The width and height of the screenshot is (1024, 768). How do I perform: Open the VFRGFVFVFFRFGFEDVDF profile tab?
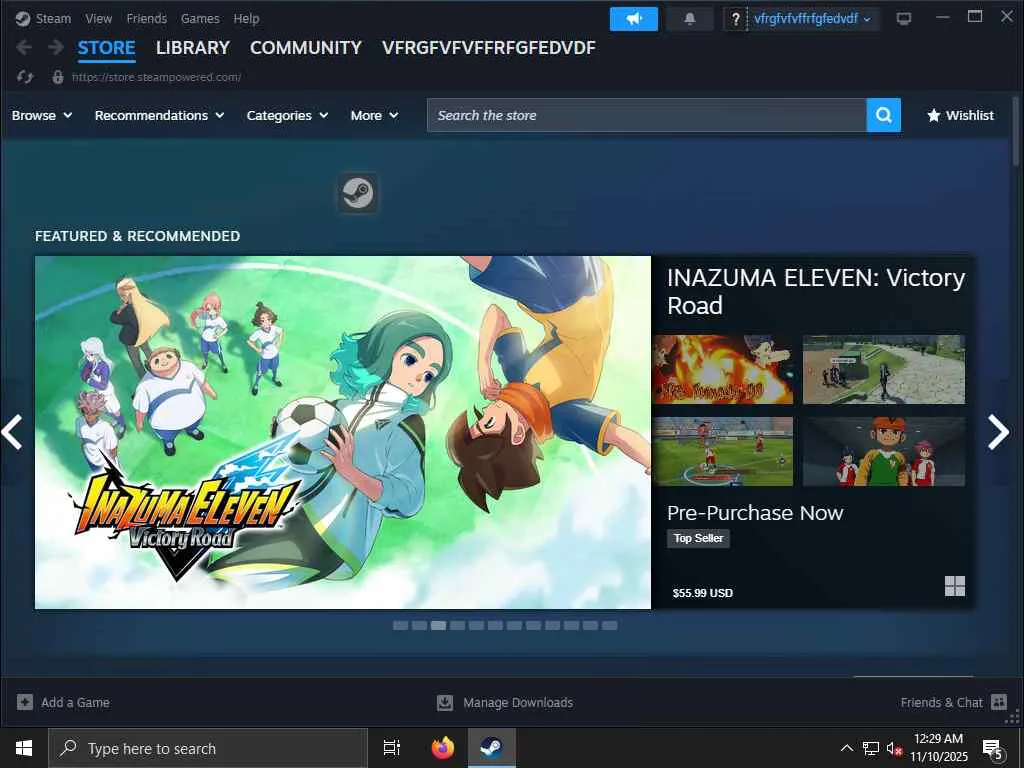[488, 48]
